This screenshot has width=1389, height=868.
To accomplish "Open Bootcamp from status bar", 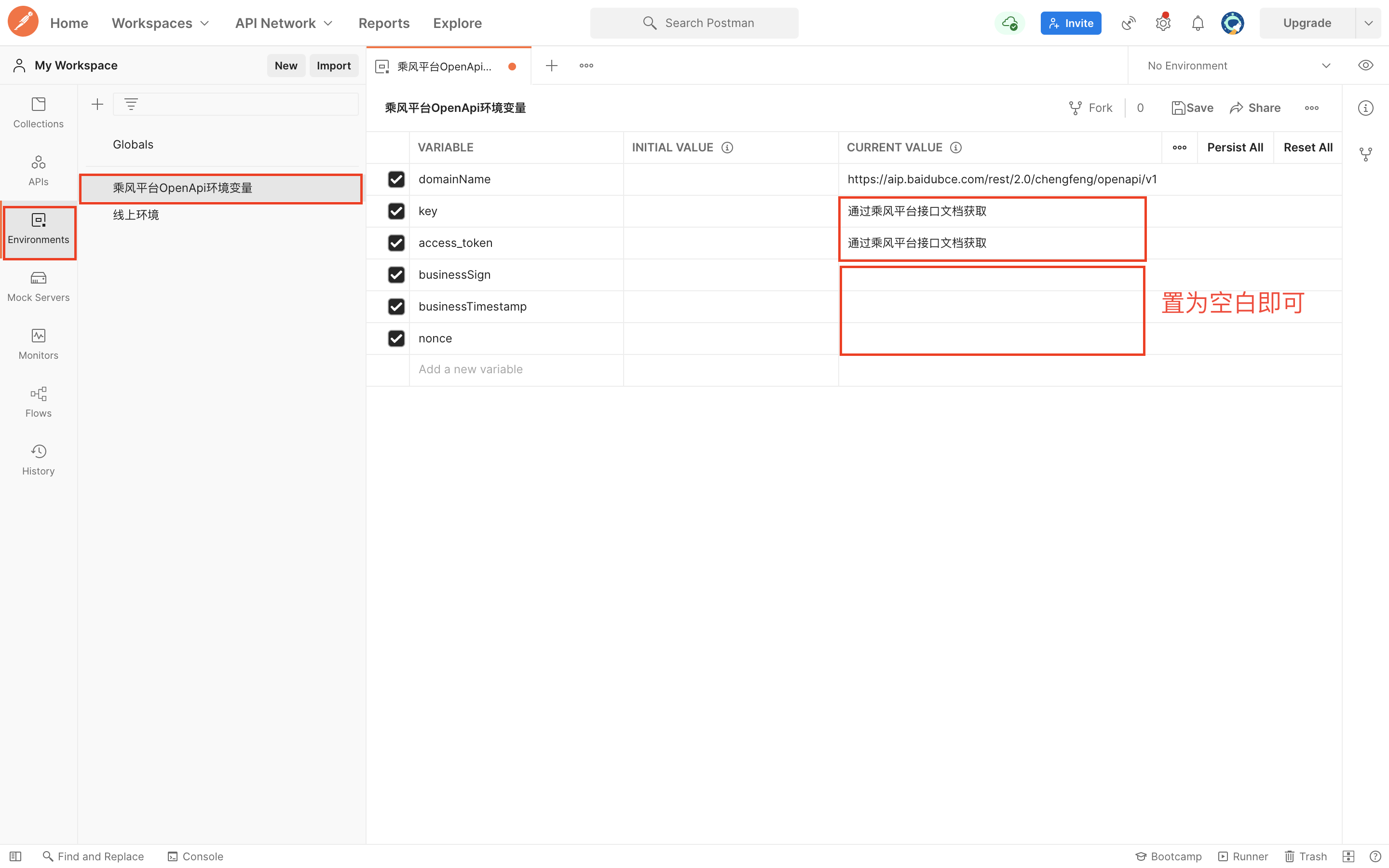I will (x=1169, y=856).
